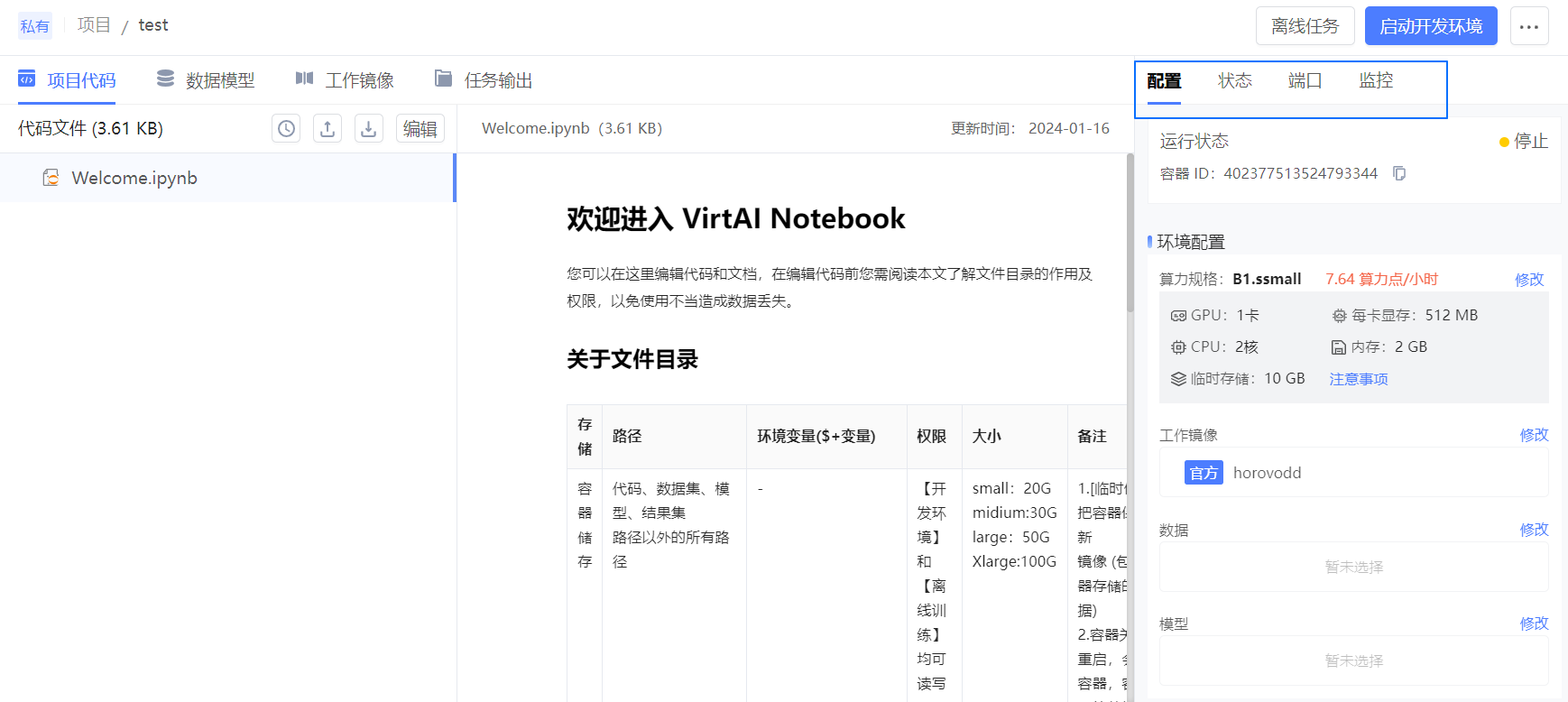Click the download file icon
Screen dimensions: 1568x702
pos(369,129)
